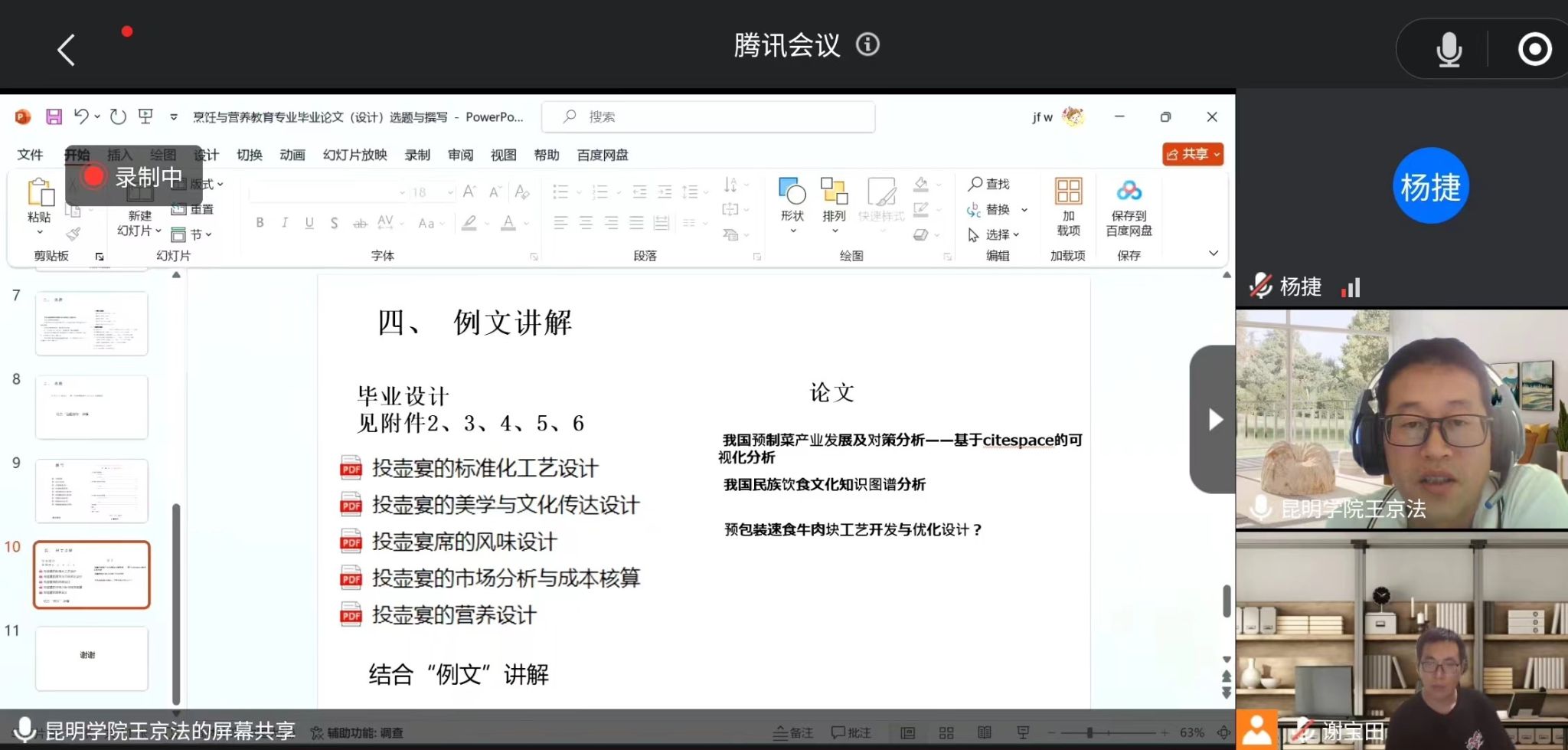Collapse the ribbon with the chevron
The width and height of the screenshot is (1568, 750).
(x=1213, y=254)
